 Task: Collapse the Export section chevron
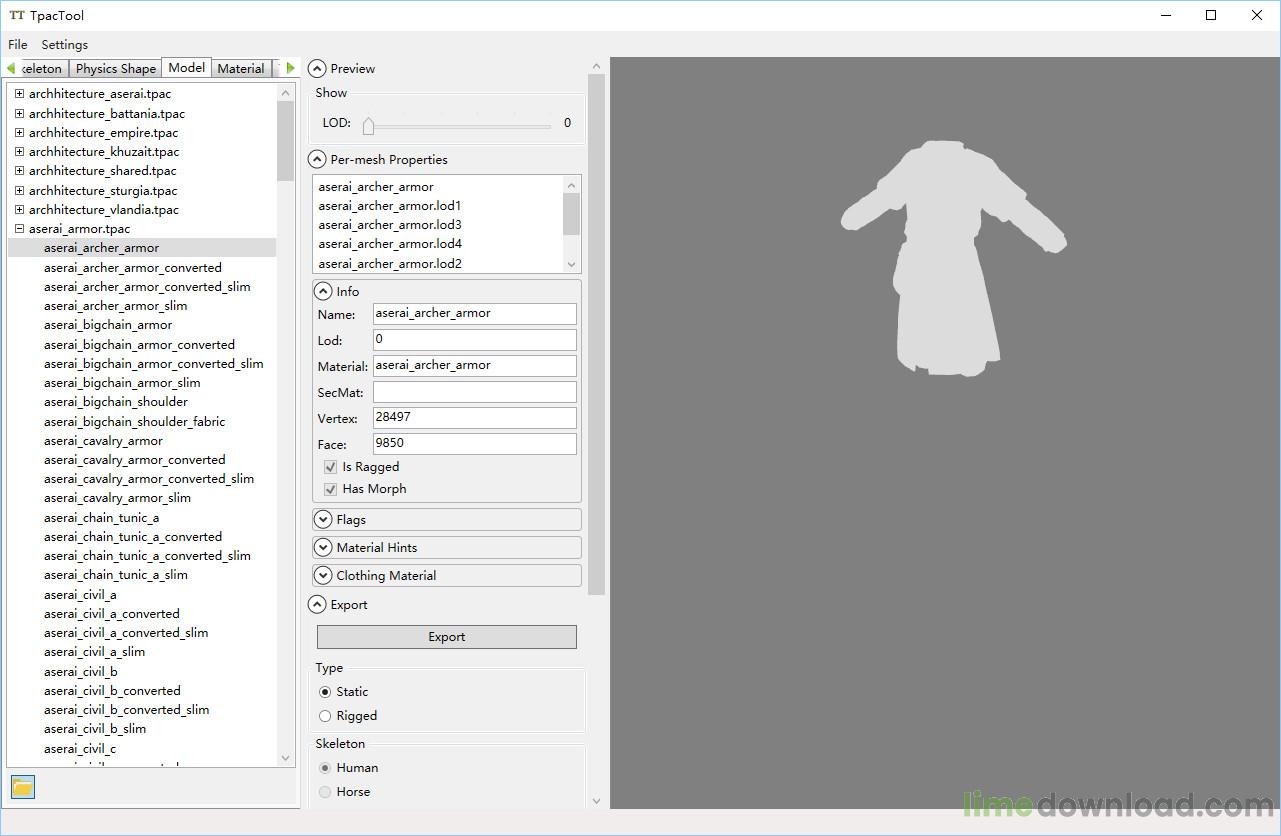click(x=317, y=605)
